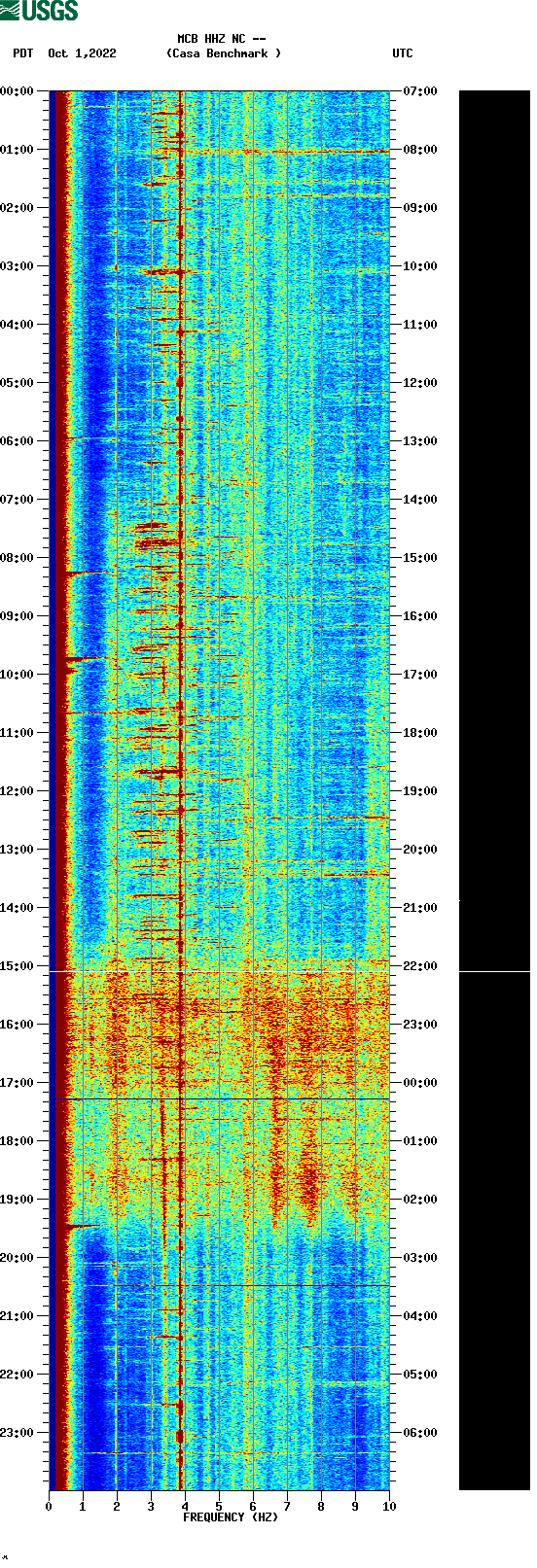The image size is (537, 1568).
Task: Click the 2 Hz frequency tick label
Action: coord(117,1507)
